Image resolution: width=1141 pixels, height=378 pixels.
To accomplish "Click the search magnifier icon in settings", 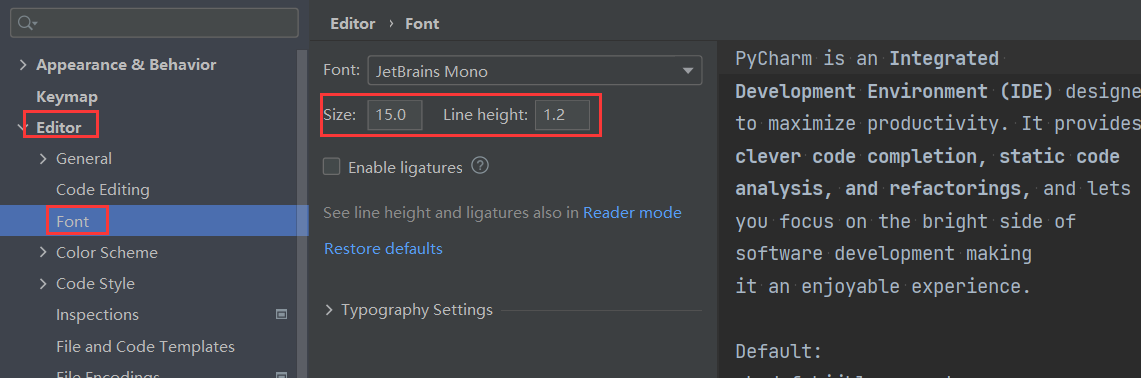I will coord(26,23).
